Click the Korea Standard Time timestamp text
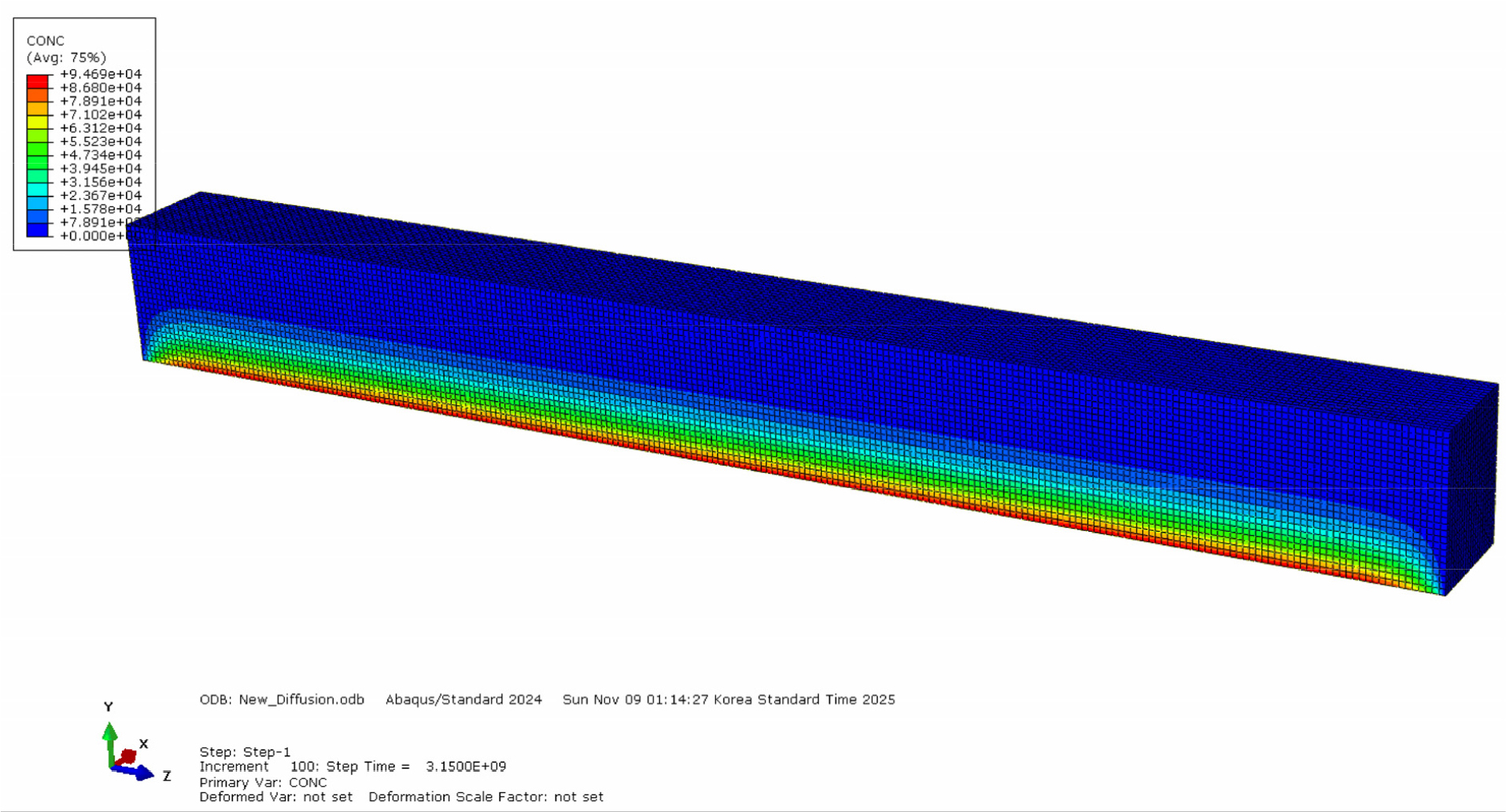The height and width of the screenshot is (812, 1506). tap(729, 699)
